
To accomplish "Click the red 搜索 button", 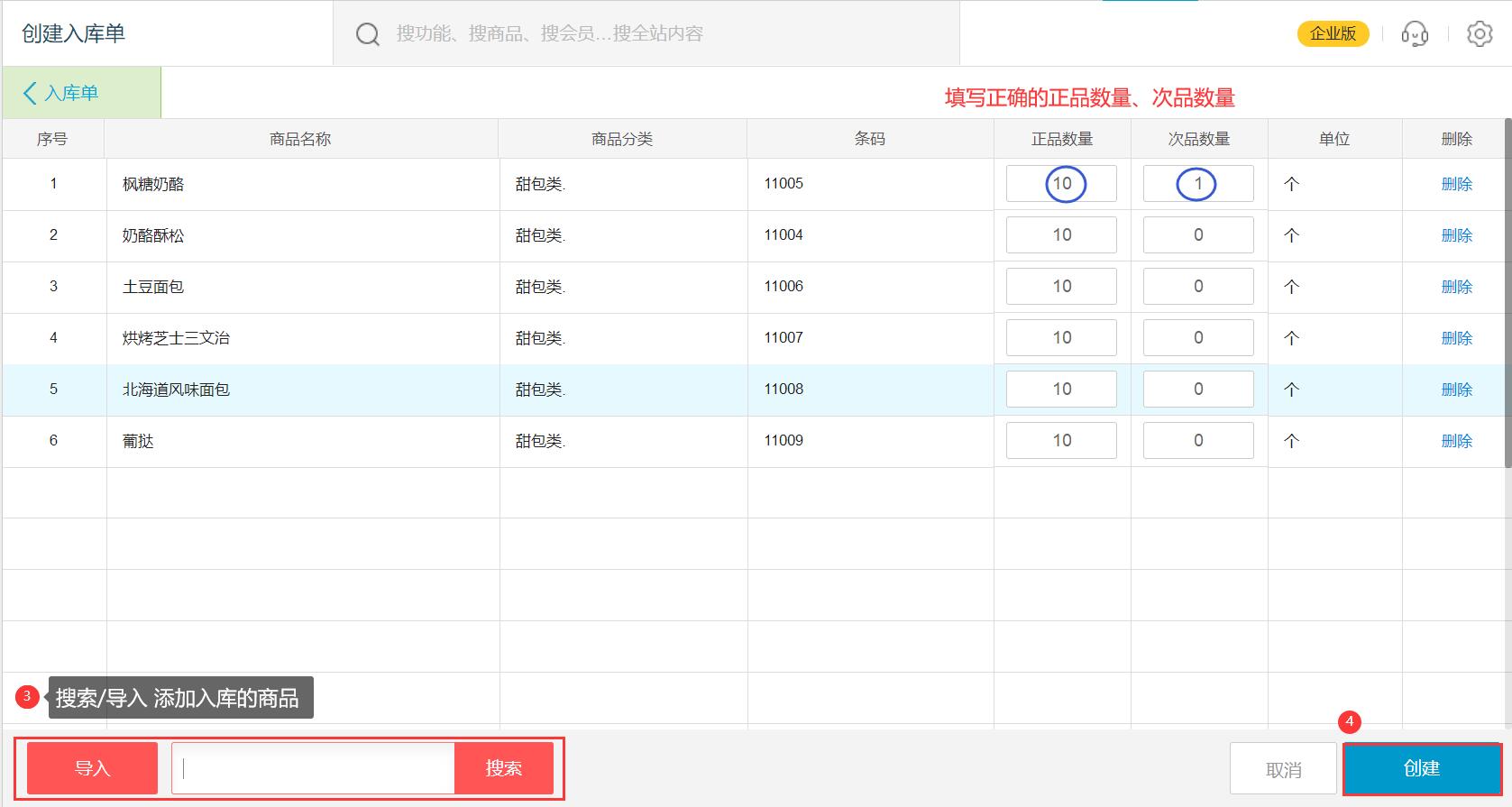I will [503, 768].
